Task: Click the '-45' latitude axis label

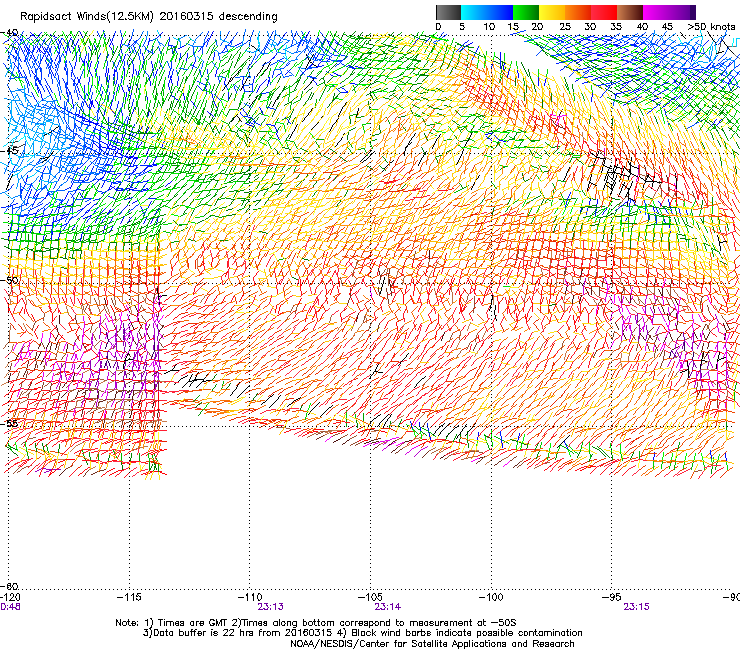Action: pos(9,151)
